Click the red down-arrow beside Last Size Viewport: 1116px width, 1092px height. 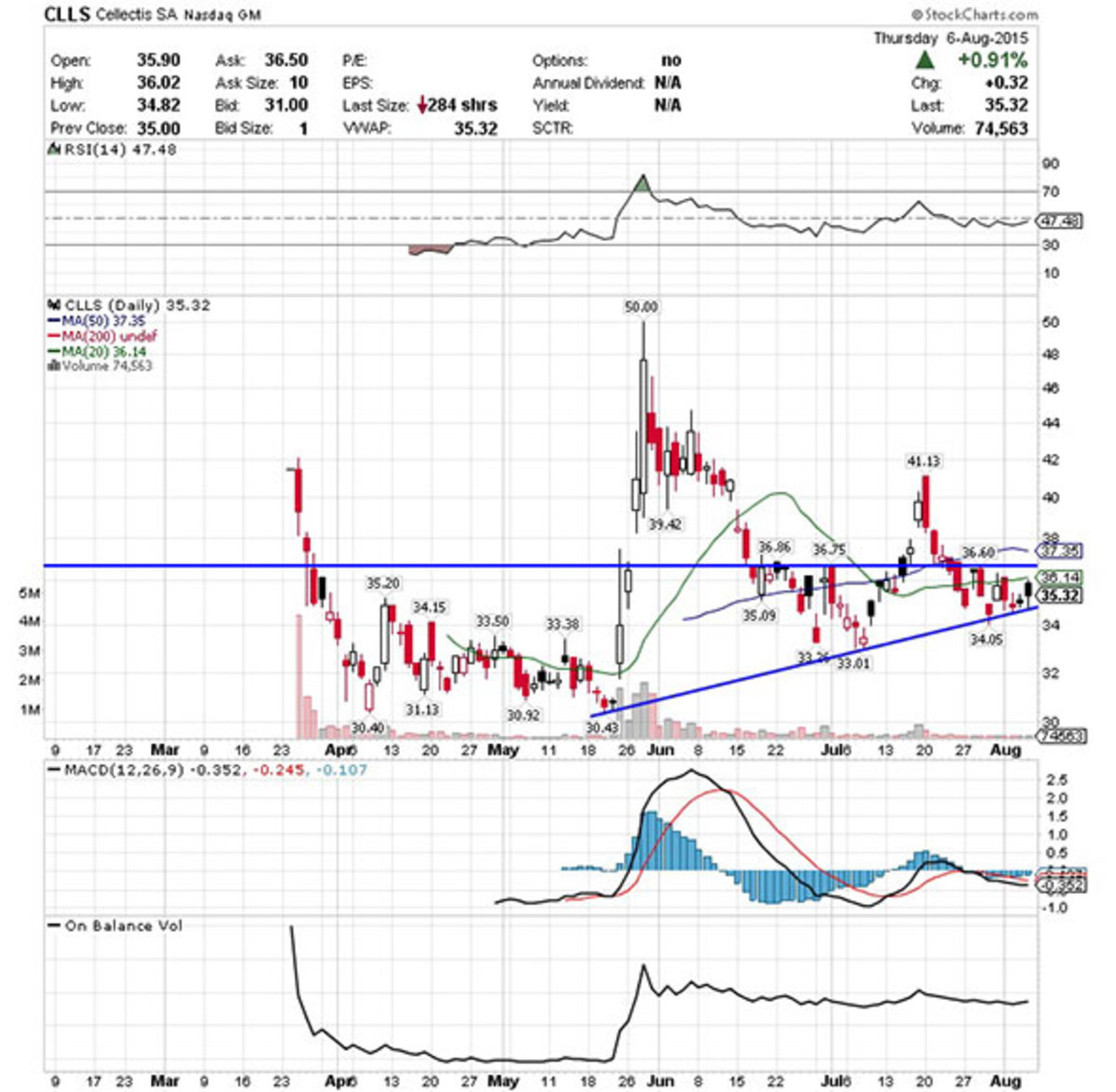[x=422, y=105]
